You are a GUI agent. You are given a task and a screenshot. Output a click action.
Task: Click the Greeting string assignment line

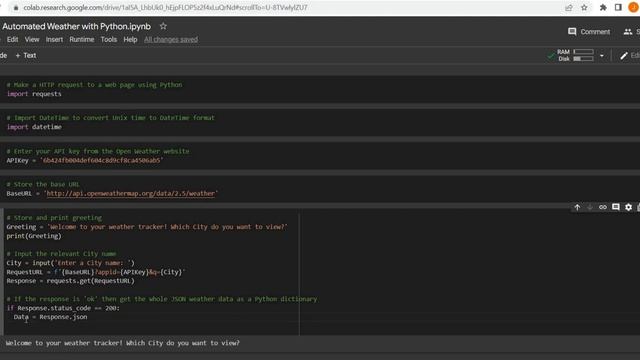point(147,227)
